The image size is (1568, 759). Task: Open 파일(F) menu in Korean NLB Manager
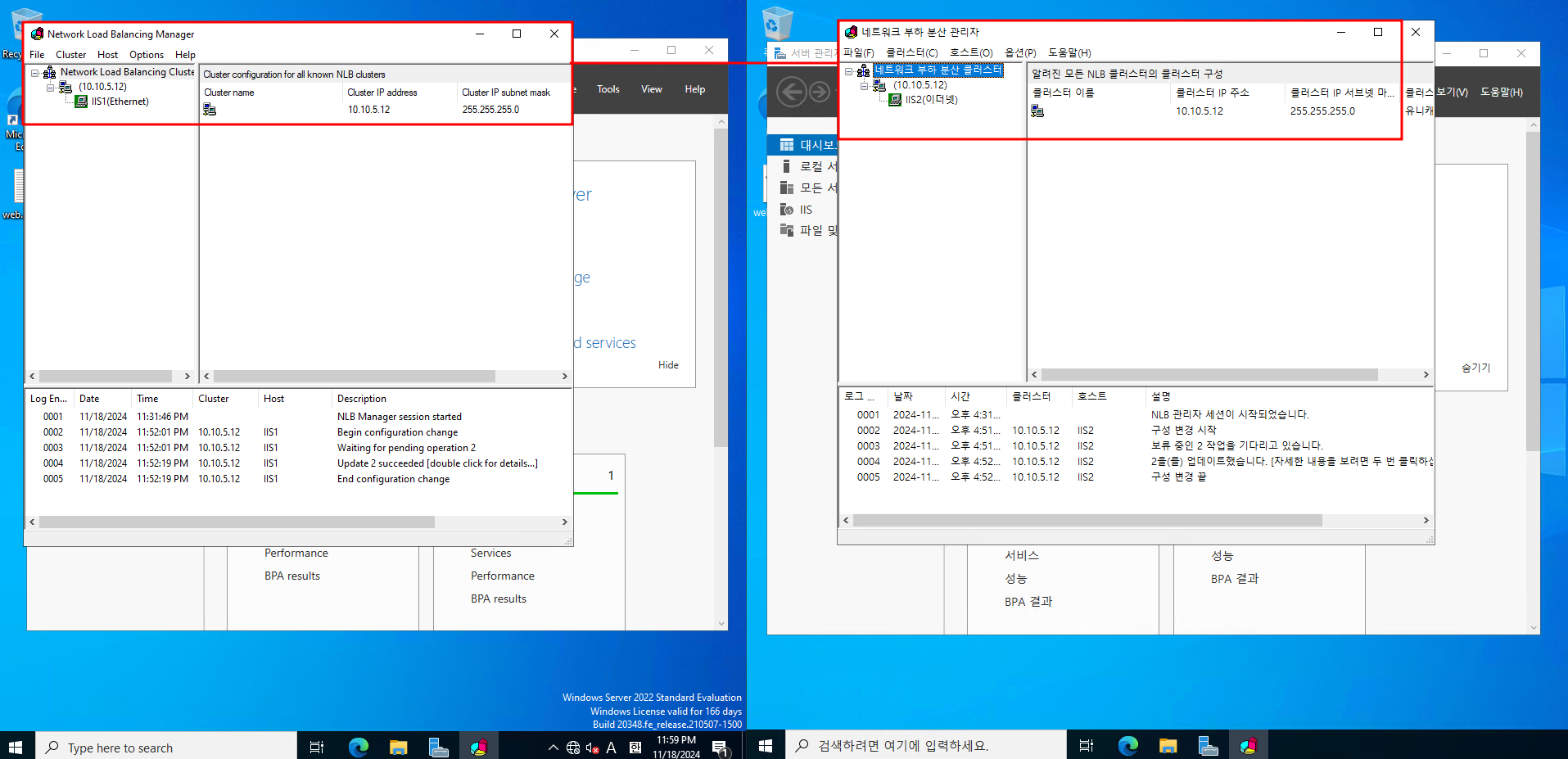[x=858, y=52]
